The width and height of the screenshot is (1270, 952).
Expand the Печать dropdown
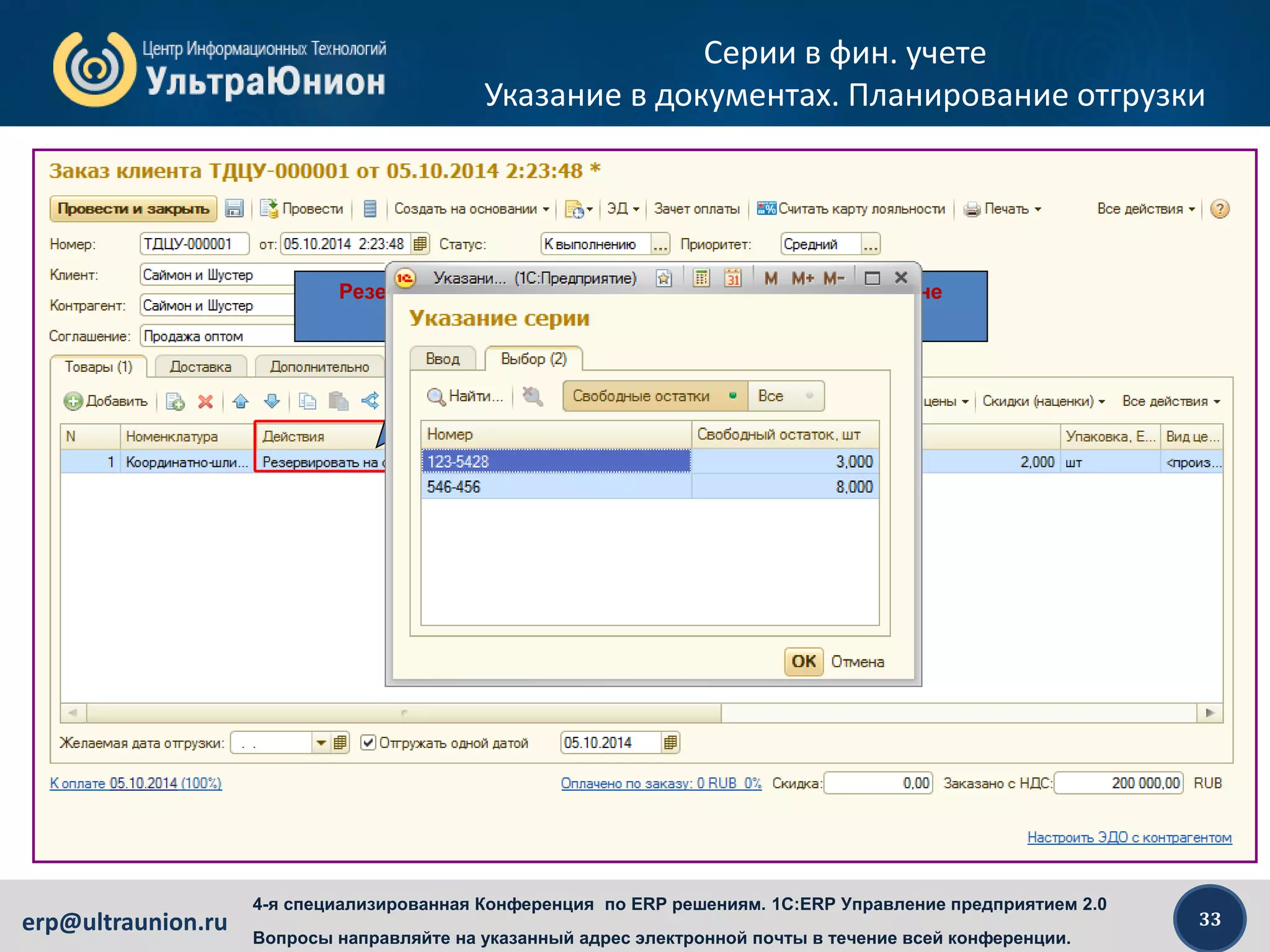1002,209
